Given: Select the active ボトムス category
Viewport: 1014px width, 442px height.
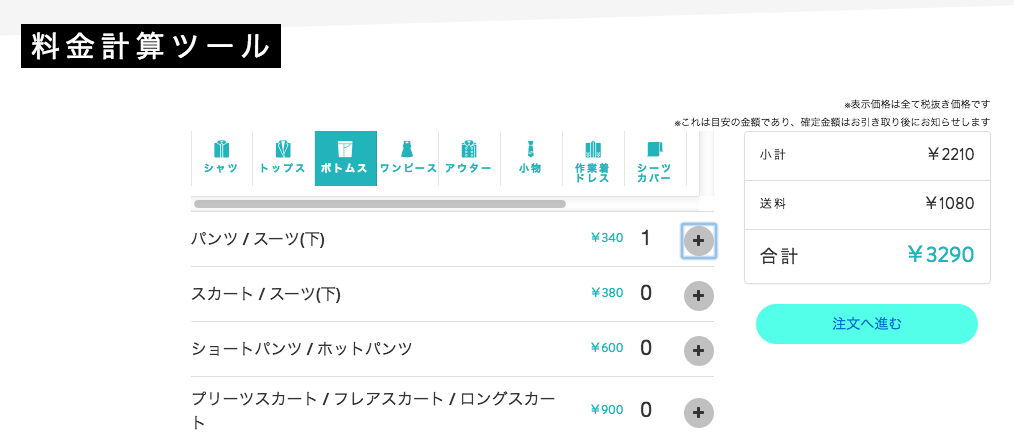Looking at the screenshot, I should (x=345, y=159).
